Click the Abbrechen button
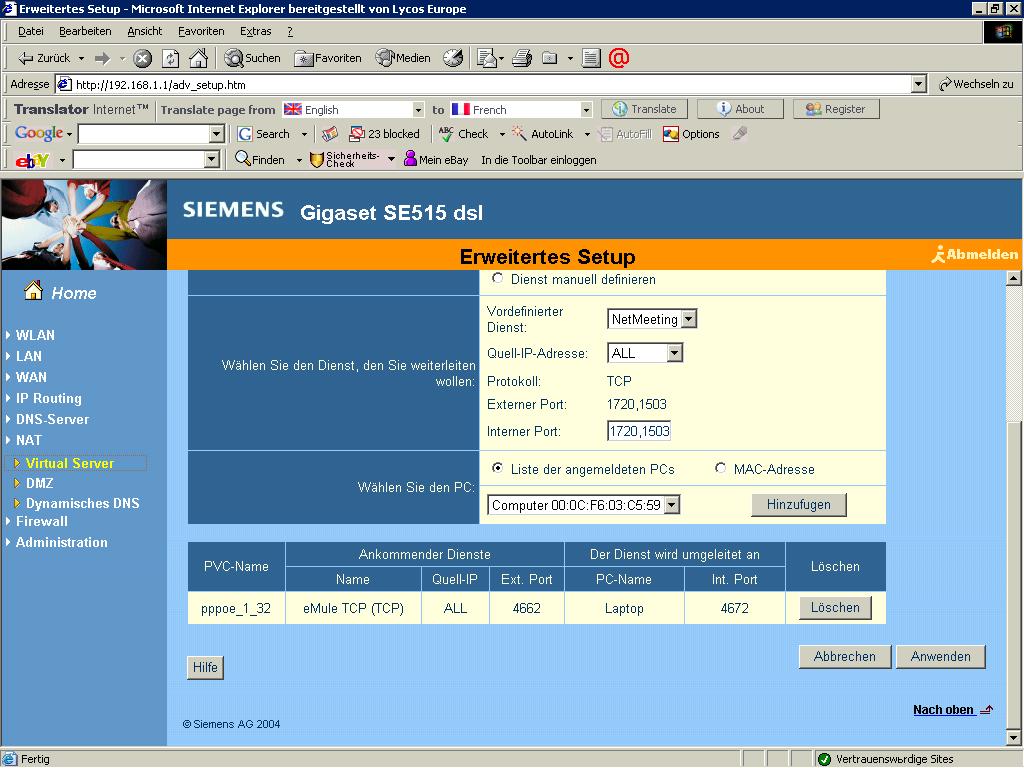Screen dimensions: 1024x768 [844, 656]
